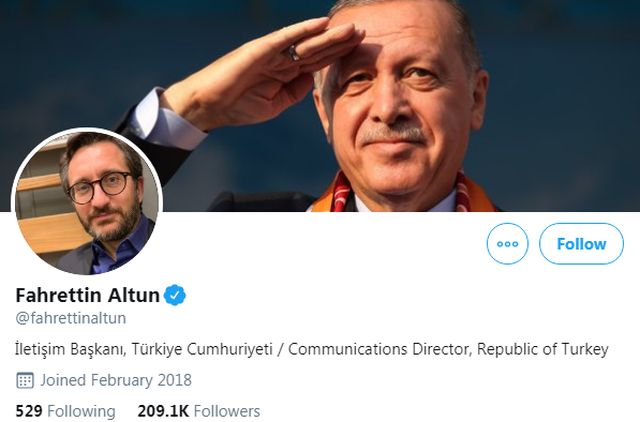
Task: Click the 529 following count number
Action: 29,411
